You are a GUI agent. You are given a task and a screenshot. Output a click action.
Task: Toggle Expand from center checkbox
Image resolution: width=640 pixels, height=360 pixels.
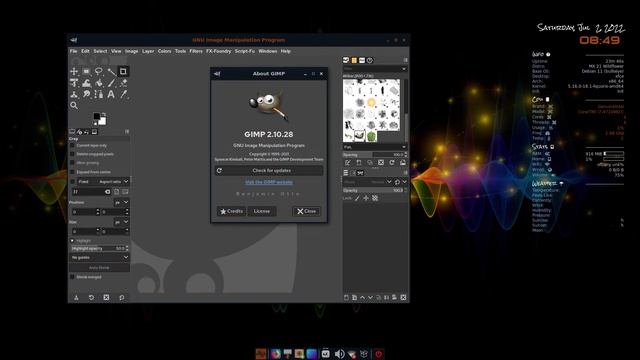click(x=72, y=172)
